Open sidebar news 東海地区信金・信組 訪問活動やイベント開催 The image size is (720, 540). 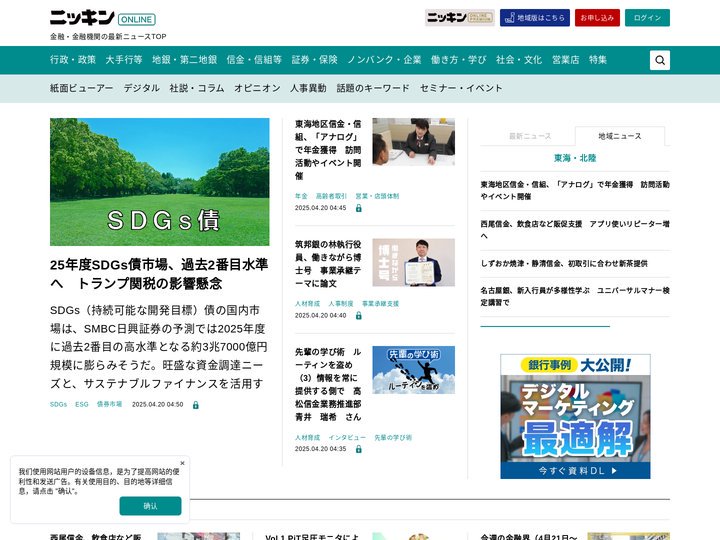point(575,190)
